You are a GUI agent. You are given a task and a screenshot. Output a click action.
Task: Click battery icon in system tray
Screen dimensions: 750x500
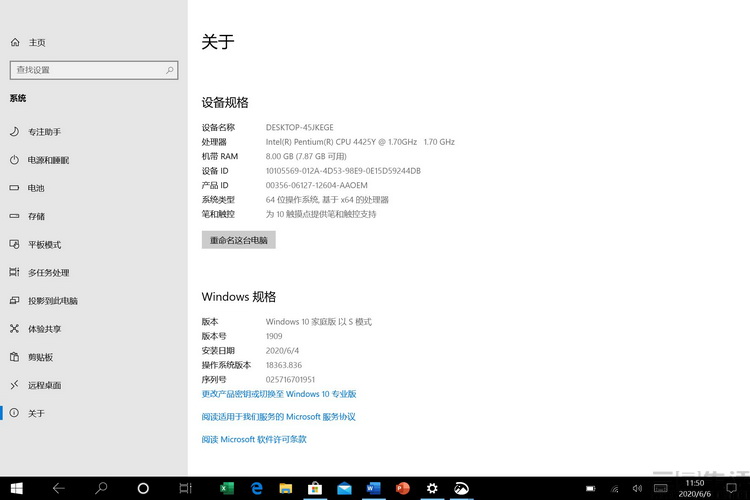click(x=591, y=489)
